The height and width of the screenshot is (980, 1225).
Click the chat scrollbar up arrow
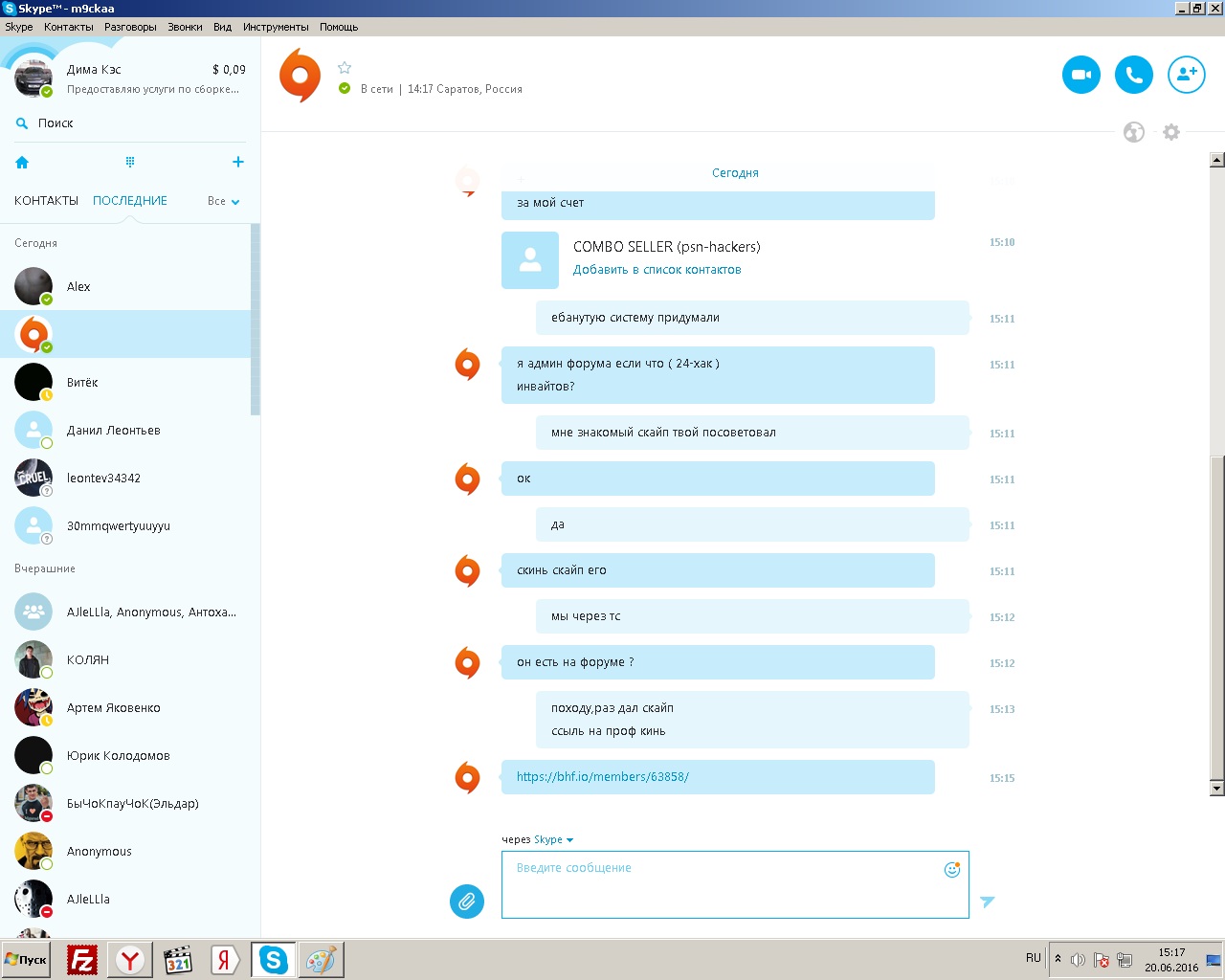coord(1217,160)
